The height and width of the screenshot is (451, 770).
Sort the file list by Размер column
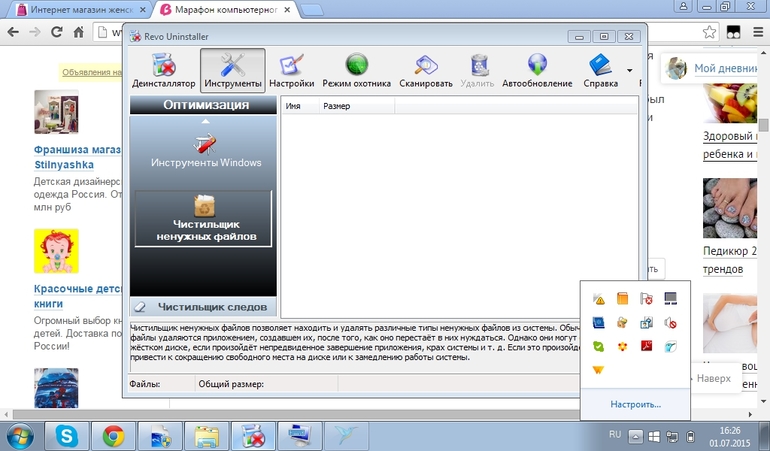357,106
